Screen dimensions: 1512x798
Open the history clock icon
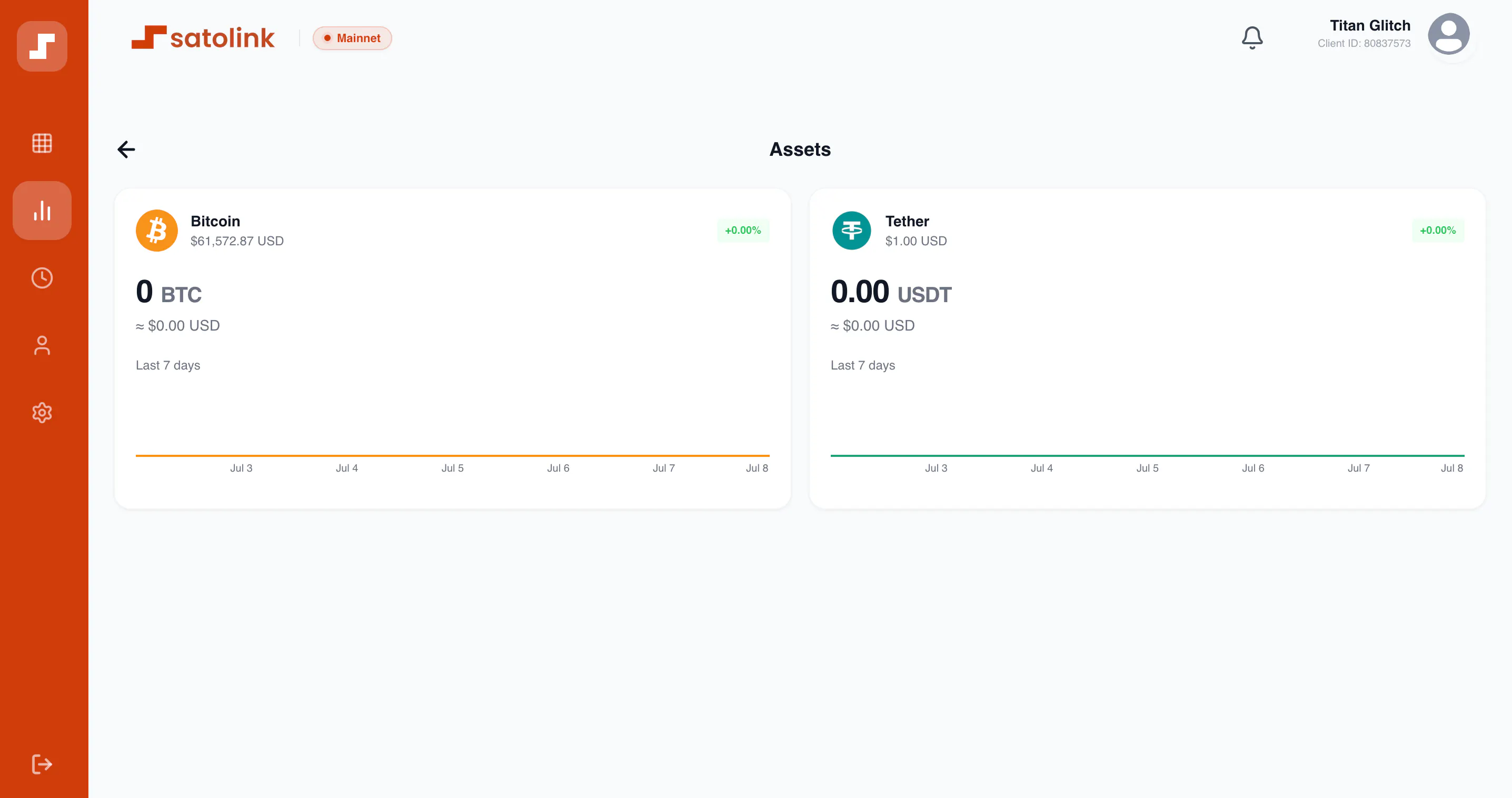click(42, 278)
